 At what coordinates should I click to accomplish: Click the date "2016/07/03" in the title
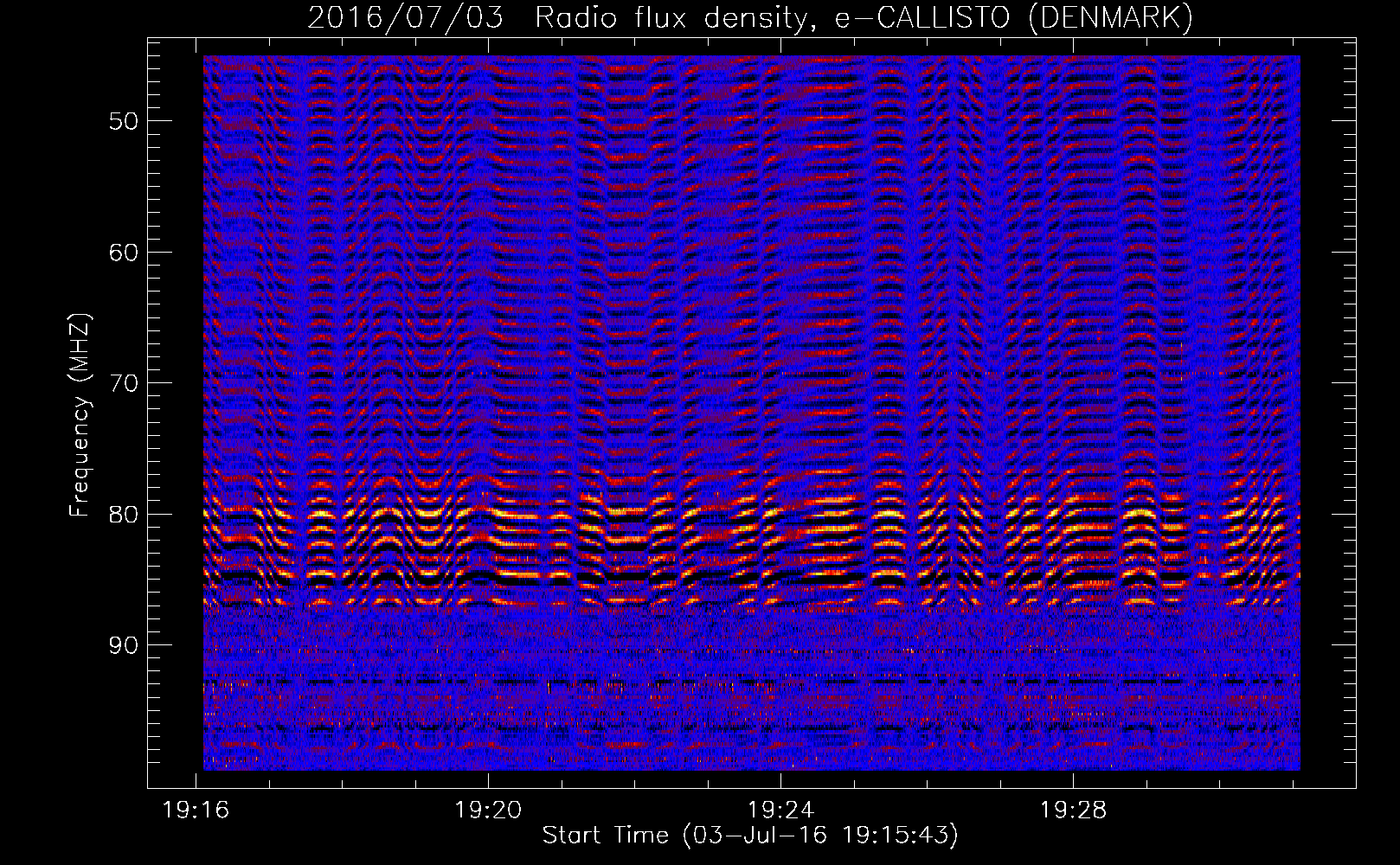[x=405, y=18]
